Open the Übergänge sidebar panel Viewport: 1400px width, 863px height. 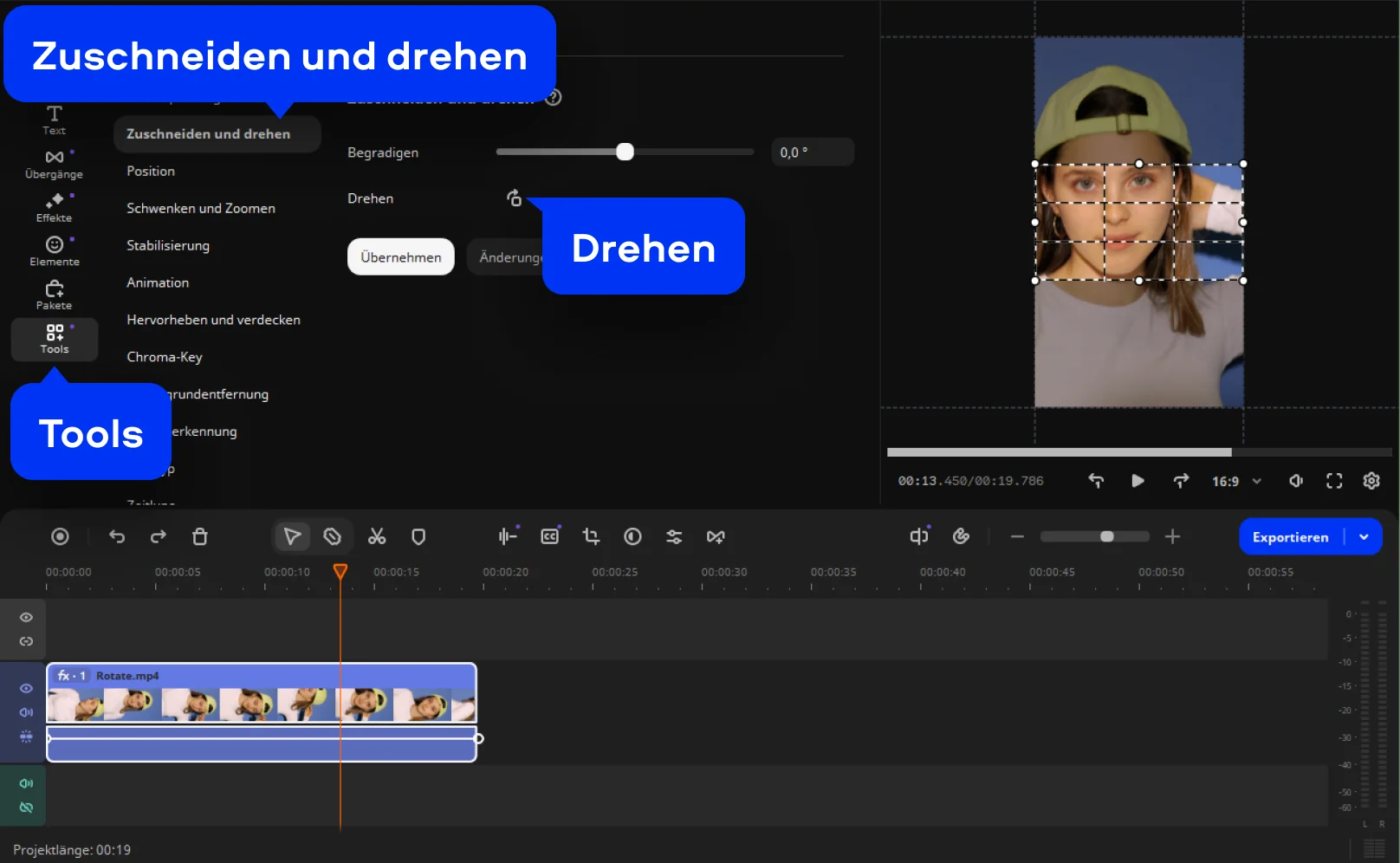pos(54,164)
